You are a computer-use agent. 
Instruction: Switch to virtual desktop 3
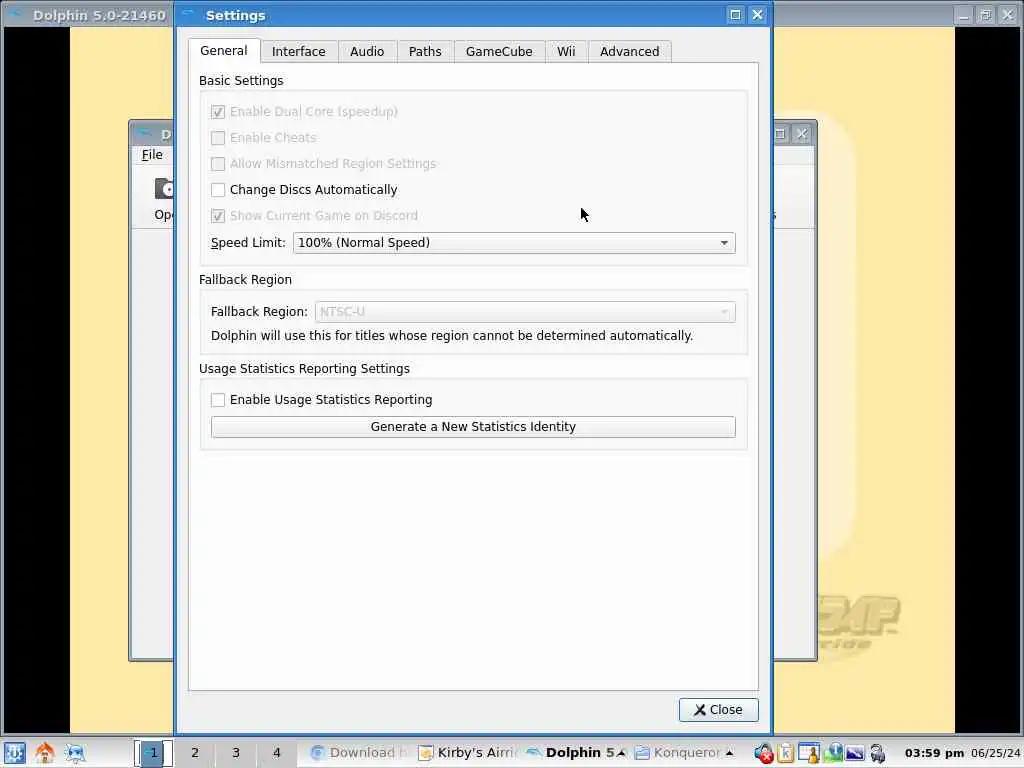236,753
